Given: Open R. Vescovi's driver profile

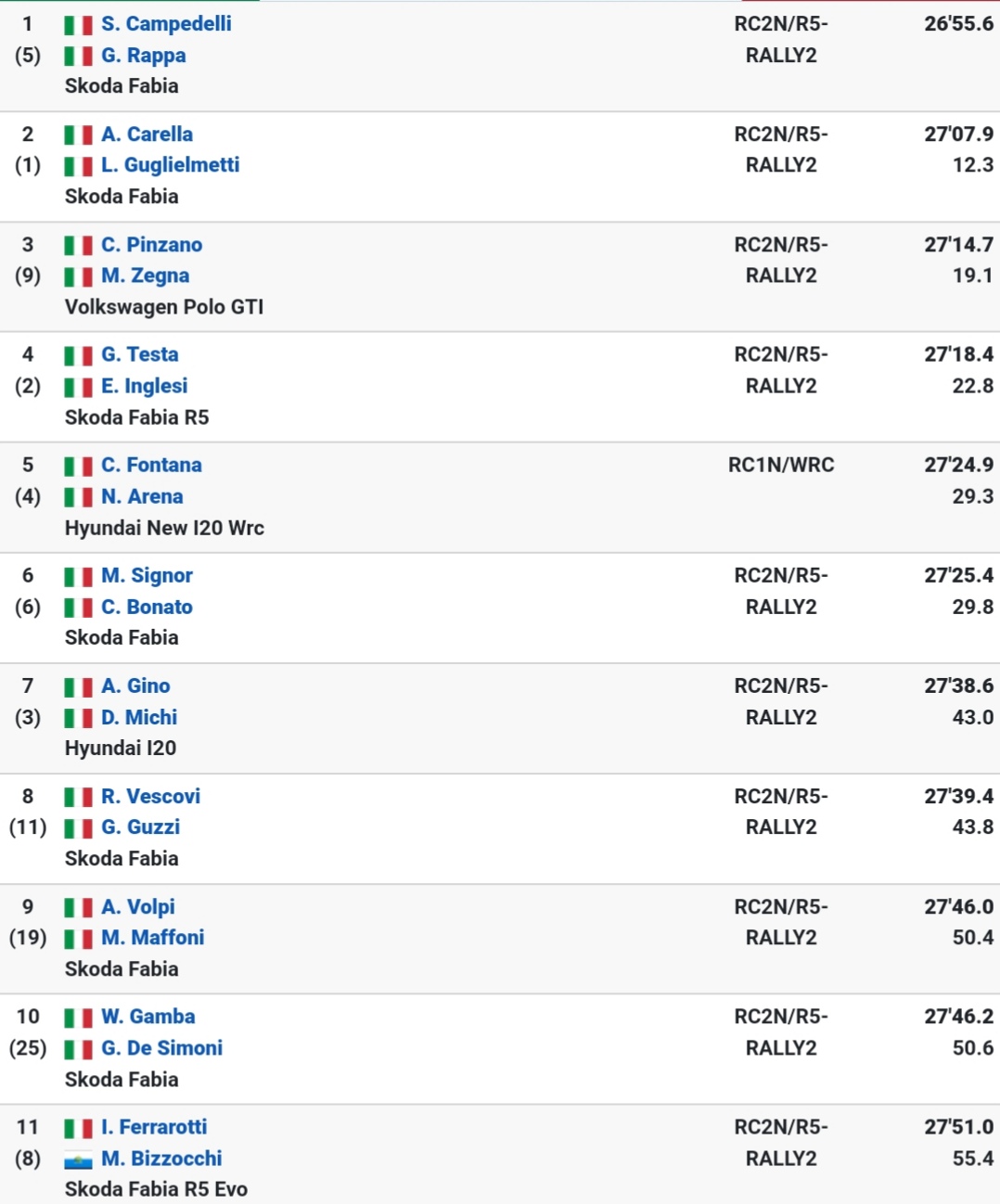Looking at the screenshot, I should [150, 797].
